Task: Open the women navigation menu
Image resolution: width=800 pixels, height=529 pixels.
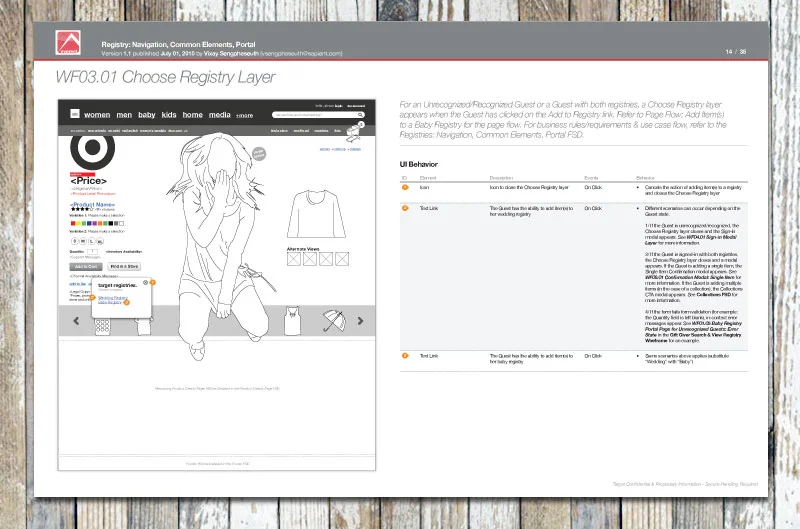Action: tap(97, 115)
